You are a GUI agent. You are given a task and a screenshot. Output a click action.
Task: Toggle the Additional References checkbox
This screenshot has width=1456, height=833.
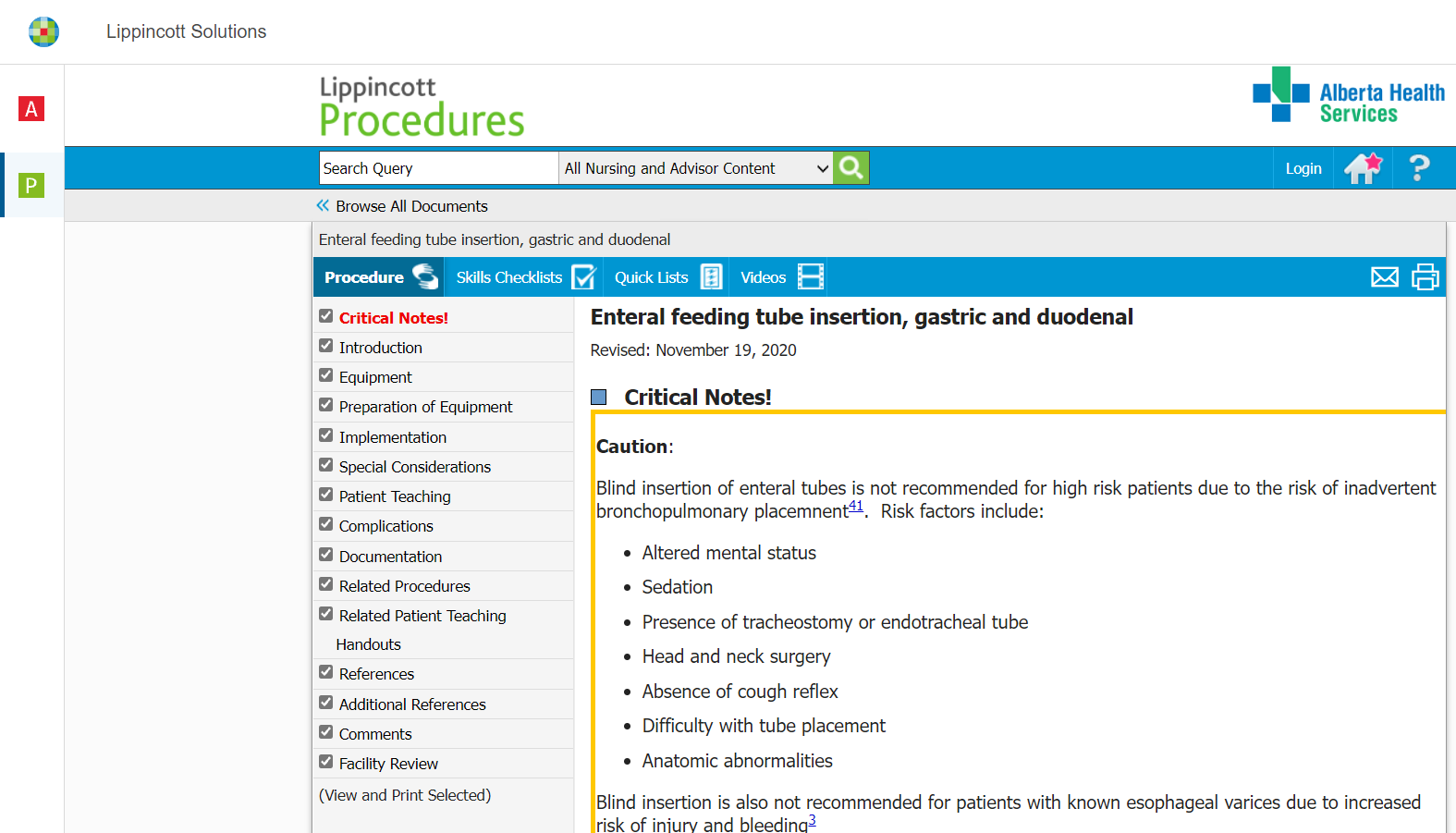(x=326, y=703)
